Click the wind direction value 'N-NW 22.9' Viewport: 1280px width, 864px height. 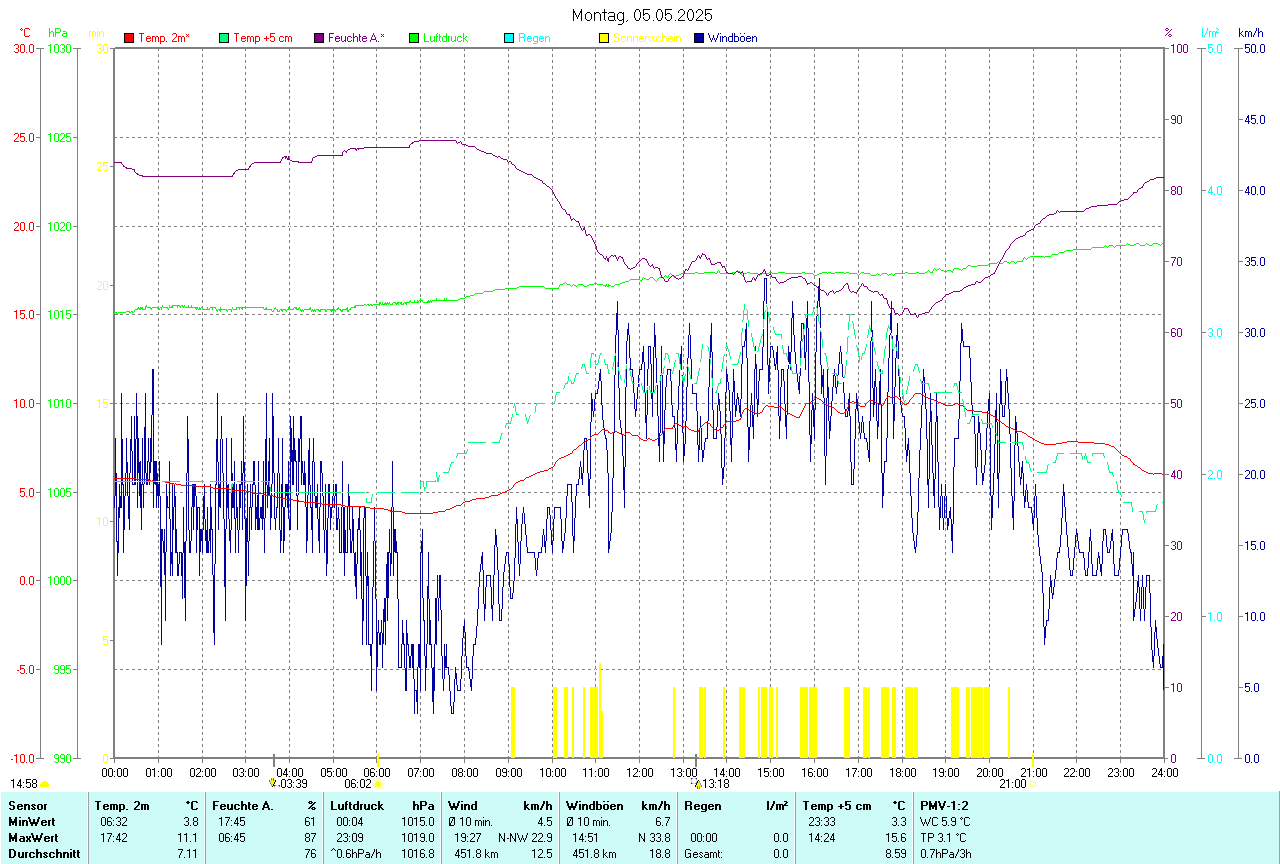point(525,837)
